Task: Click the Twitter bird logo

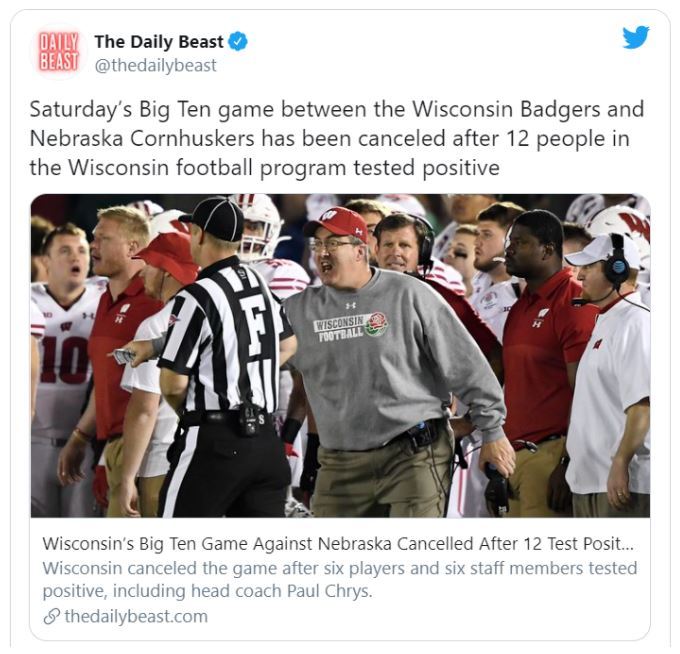Action: click(635, 38)
